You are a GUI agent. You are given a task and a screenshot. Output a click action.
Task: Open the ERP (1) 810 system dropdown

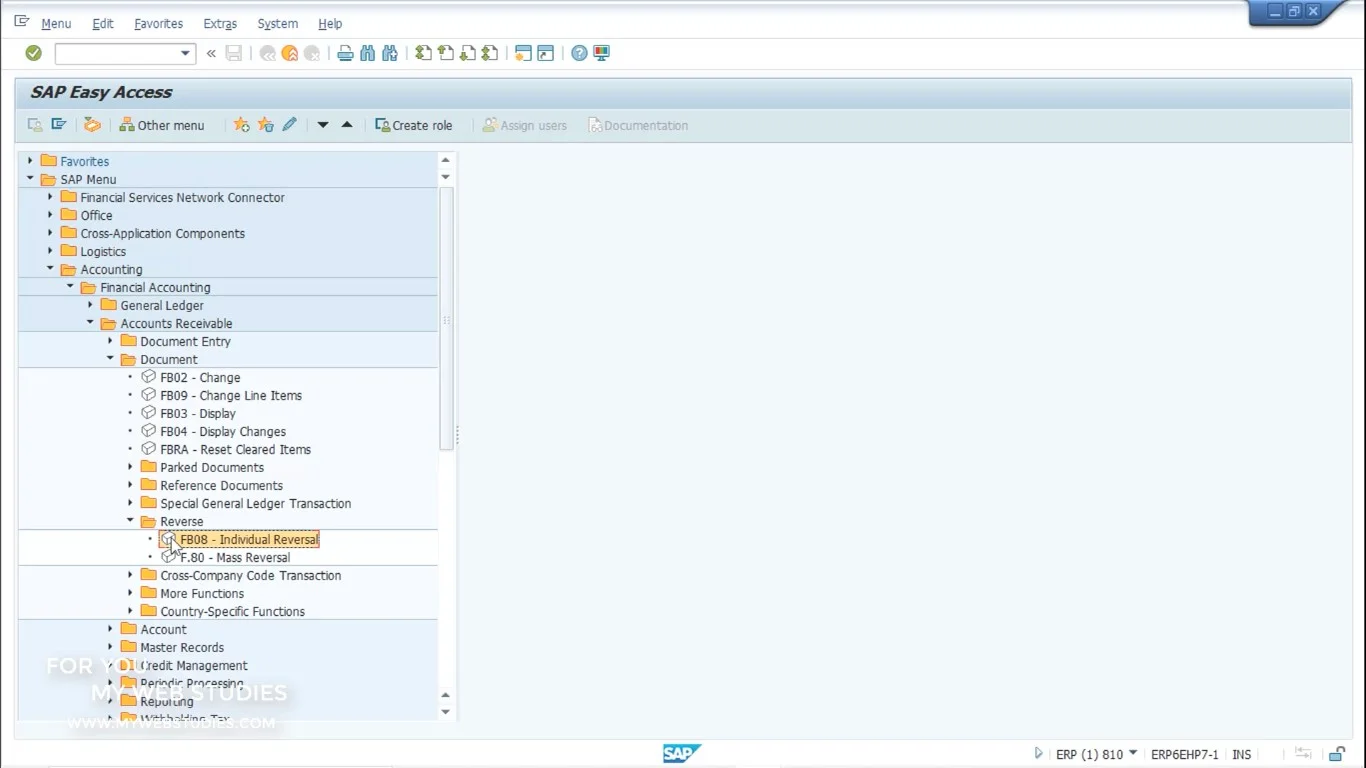point(1133,753)
